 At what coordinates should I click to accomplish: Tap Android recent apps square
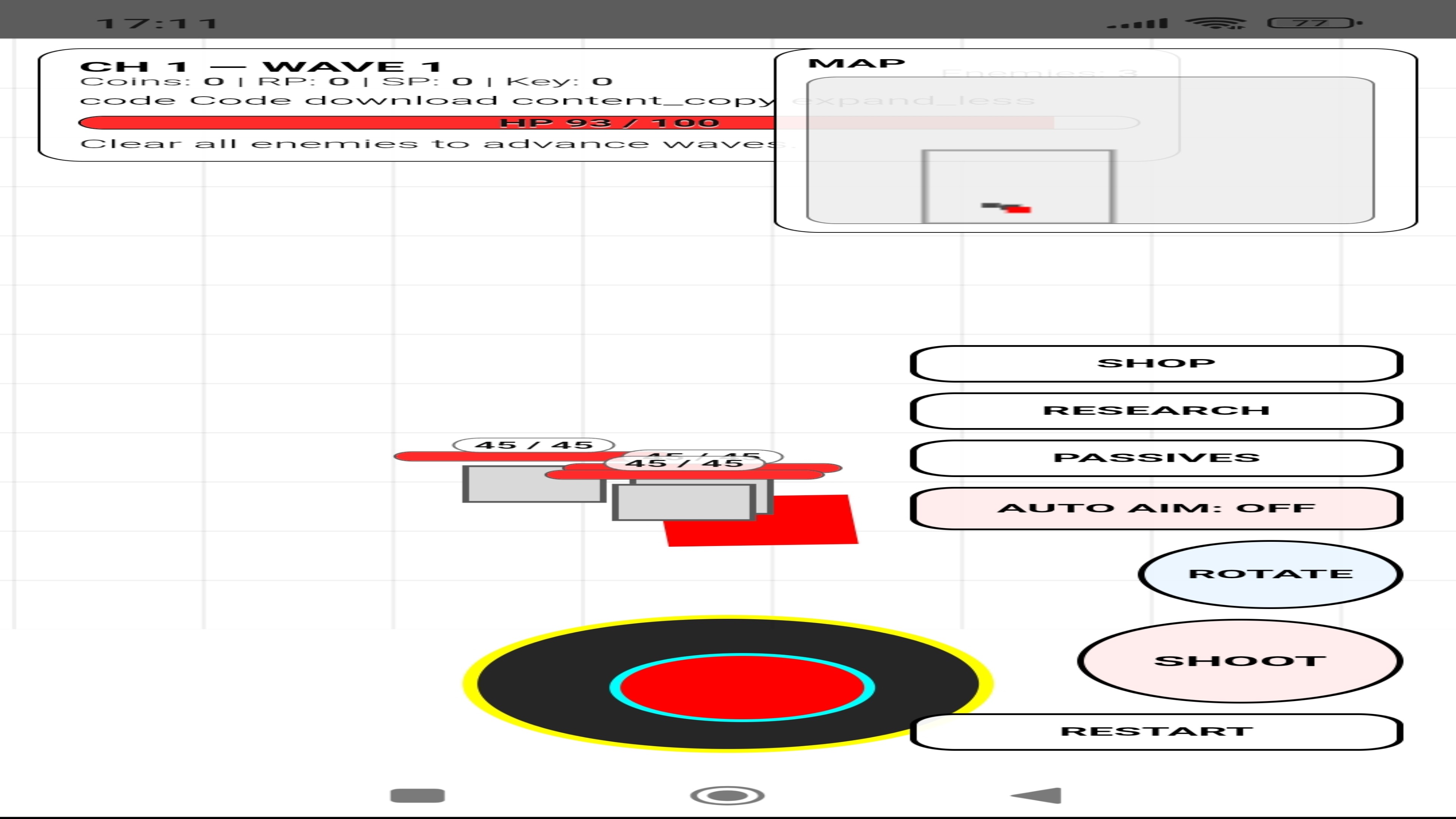[x=417, y=795]
